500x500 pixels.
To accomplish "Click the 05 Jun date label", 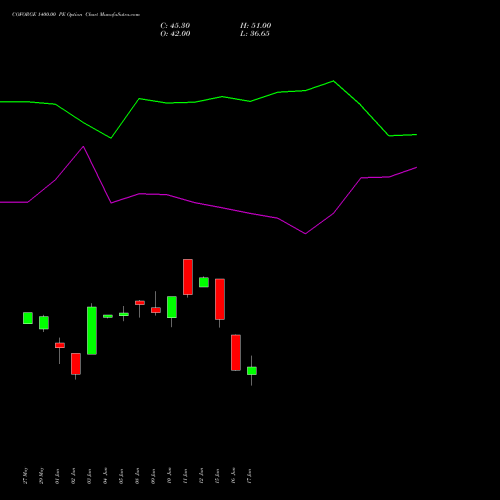I will point(122,476).
